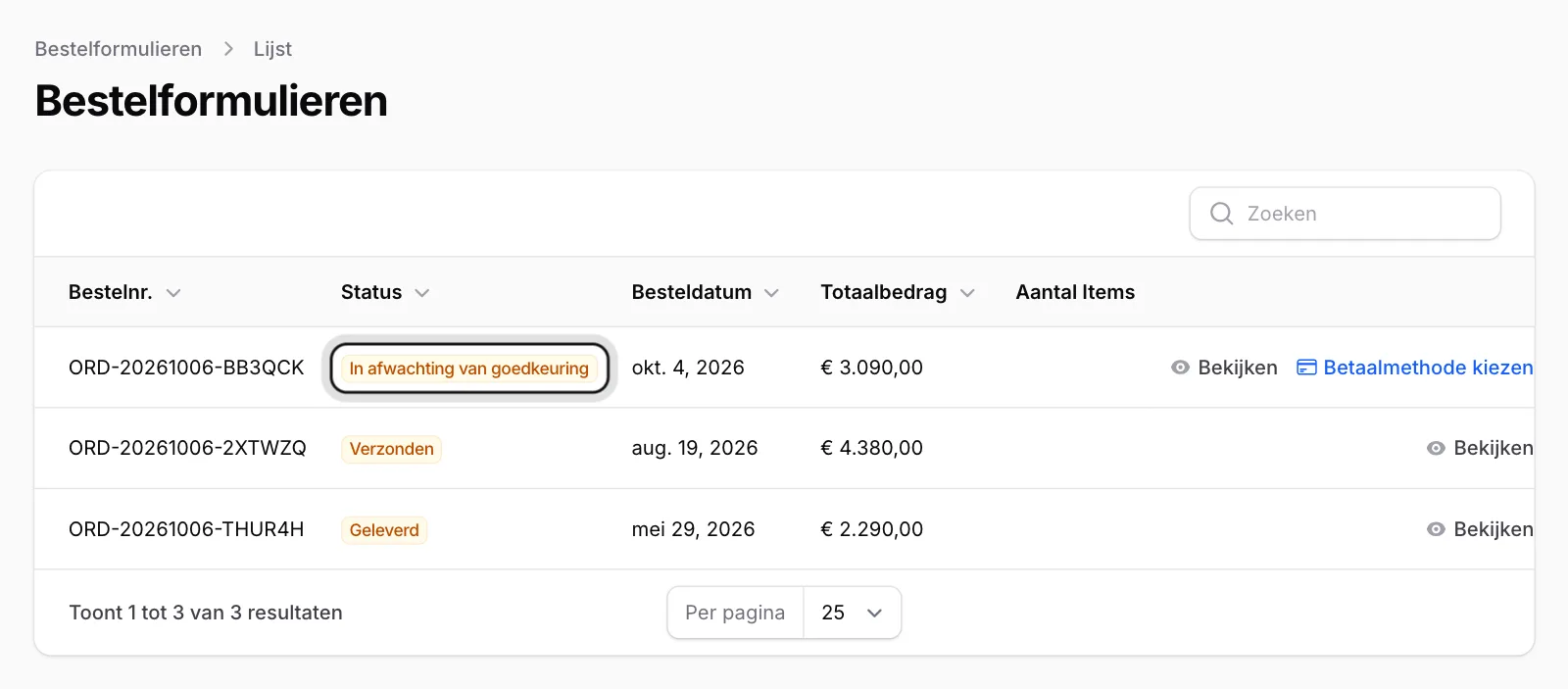The height and width of the screenshot is (689, 1568).
Task: Click the date mei 29, 2026
Action: [694, 529]
